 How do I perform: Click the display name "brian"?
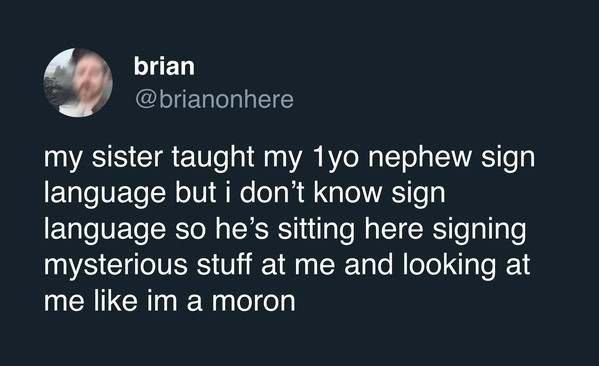(x=164, y=66)
